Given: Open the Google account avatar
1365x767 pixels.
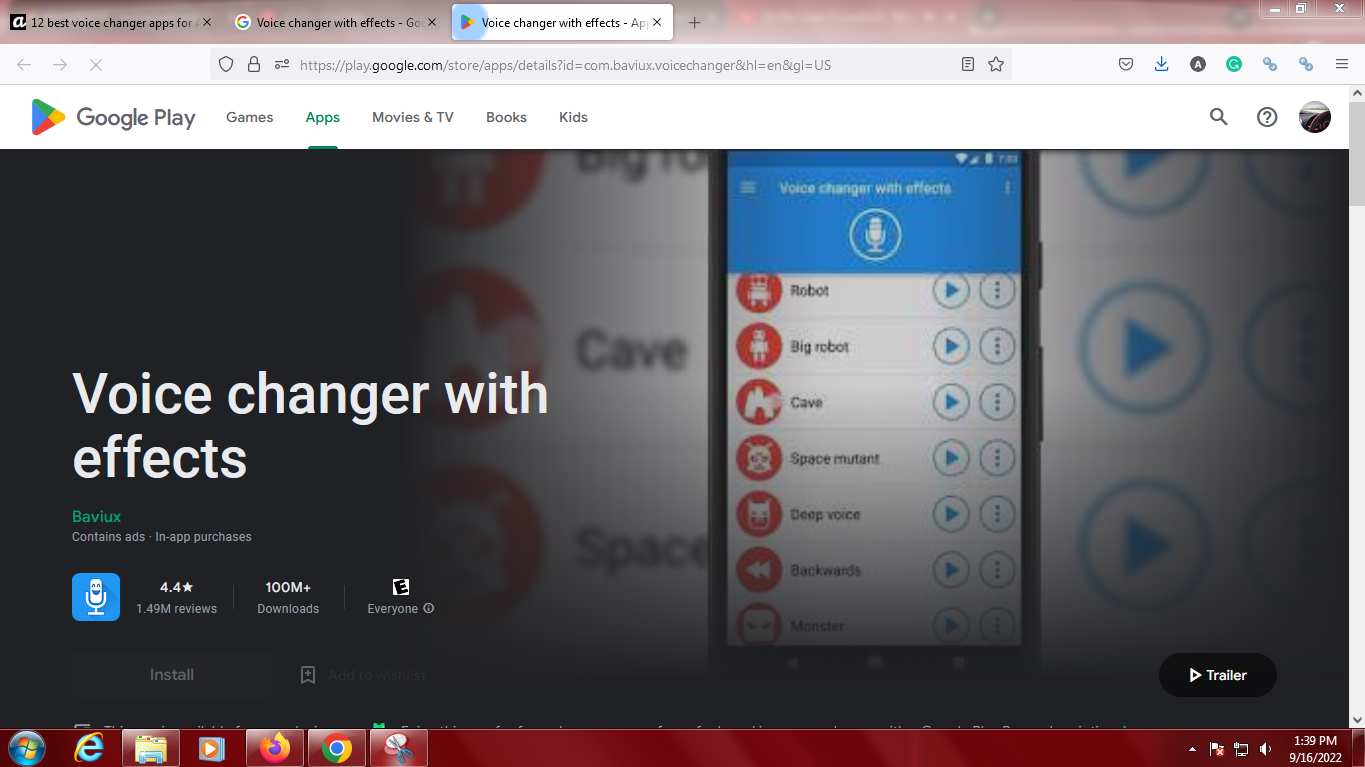Looking at the screenshot, I should [x=1315, y=117].
